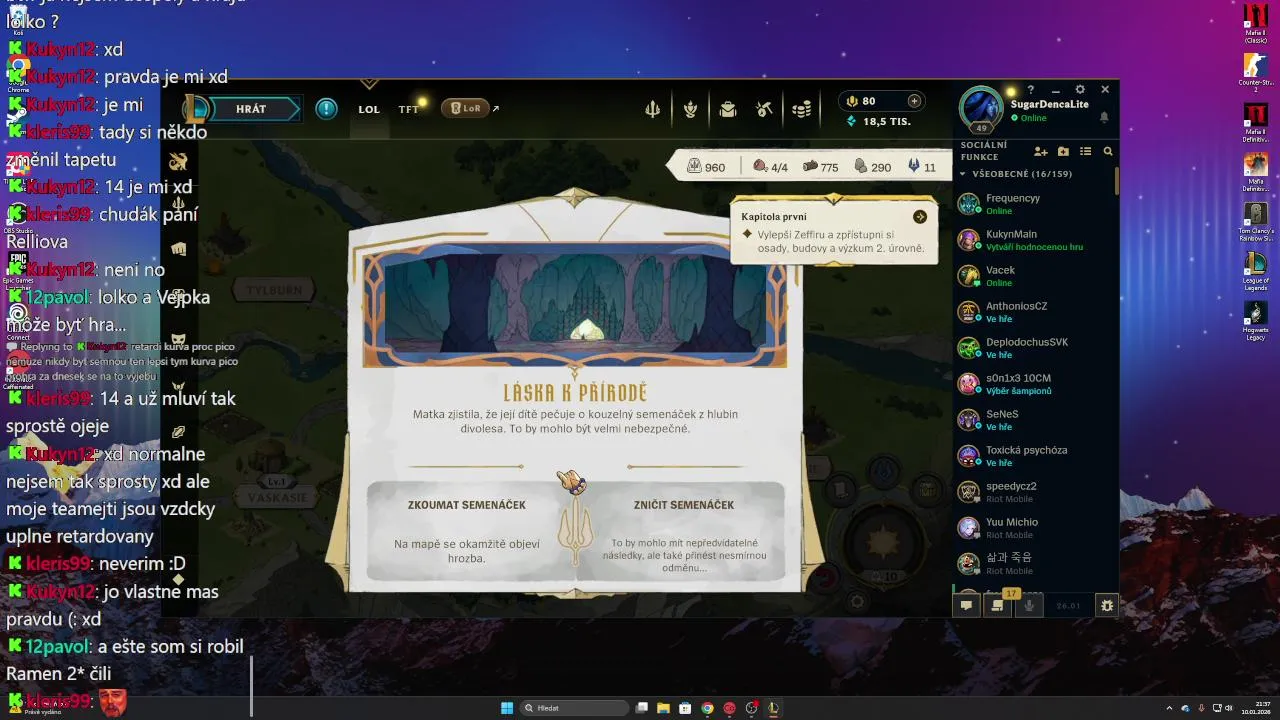Click the friends list scrollbar
The width and height of the screenshot is (1280, 720).
click(x=1116, y=180)
